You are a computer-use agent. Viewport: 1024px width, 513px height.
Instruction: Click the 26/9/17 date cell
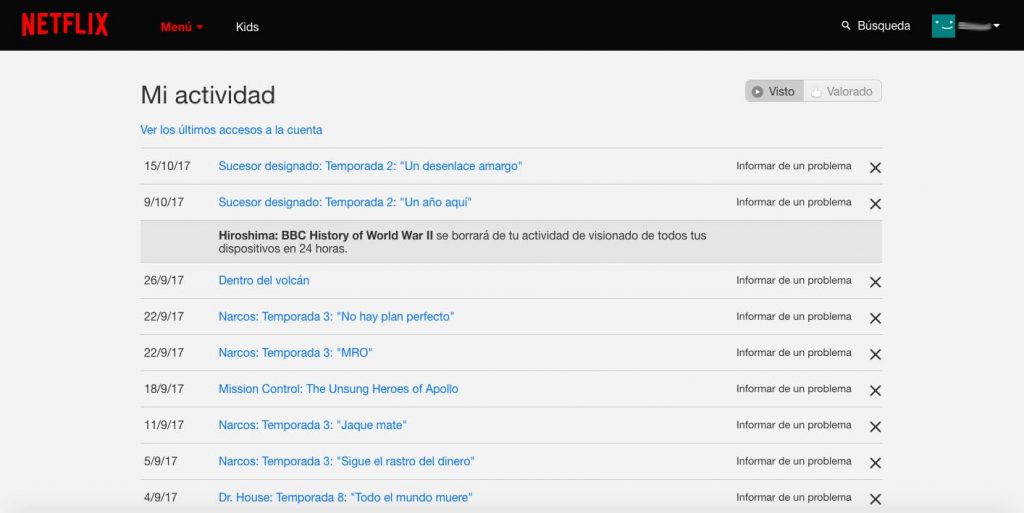coord(164,280)
